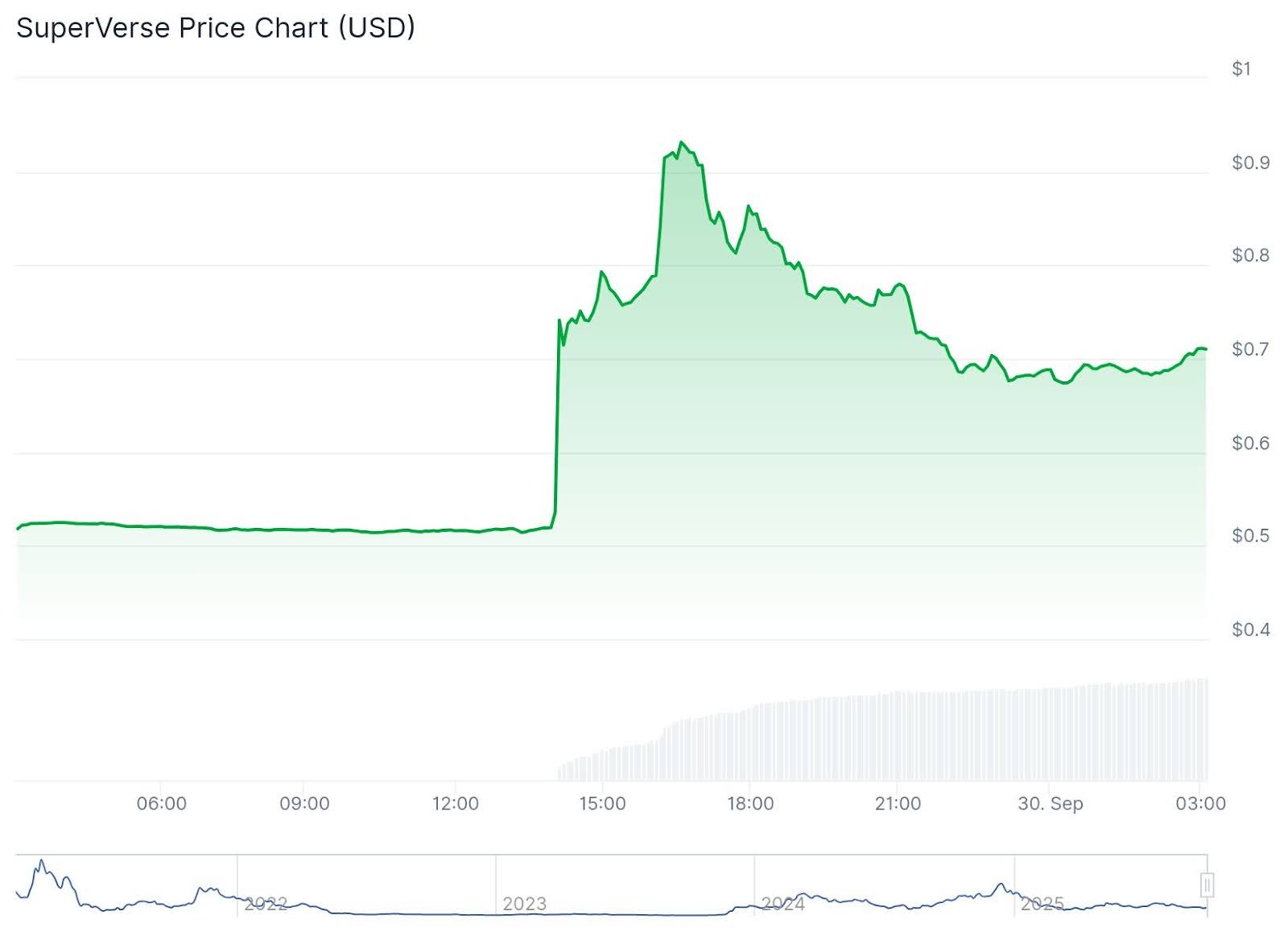The image size is (1288, 940).
Task: Click the highest peak of the green price line
Action: 682,142
